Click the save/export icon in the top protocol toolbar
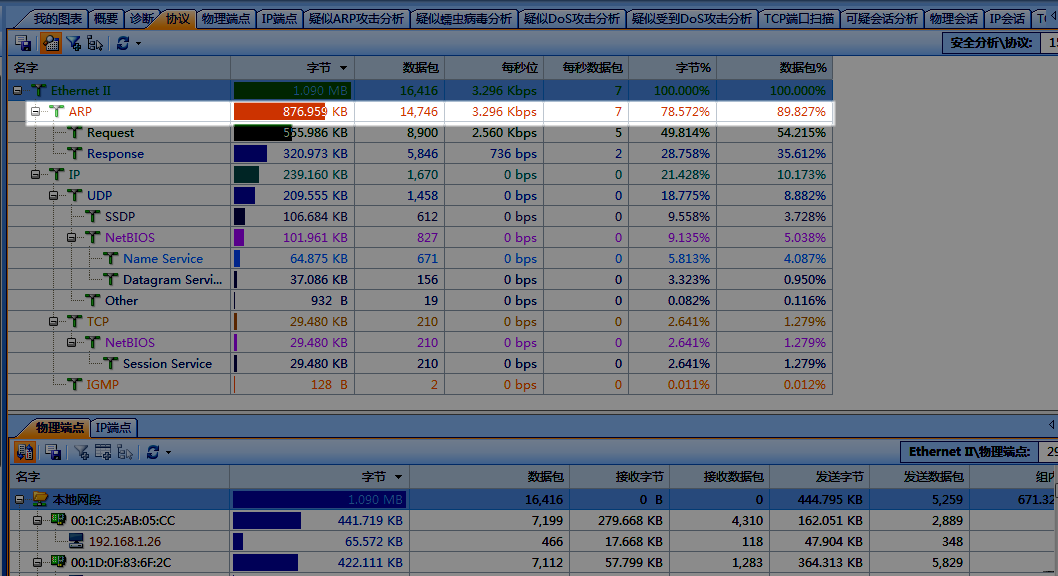Screen dimensions: 1058x576 23,43
